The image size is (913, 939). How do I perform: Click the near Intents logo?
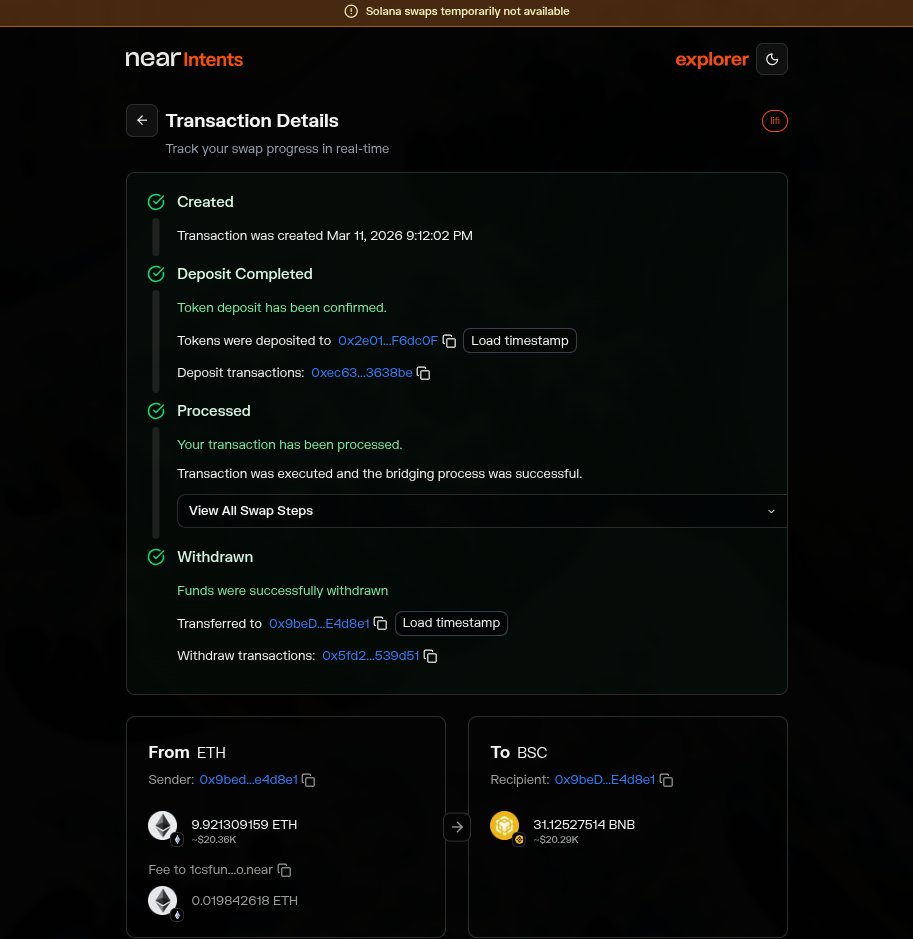(184, 59)
